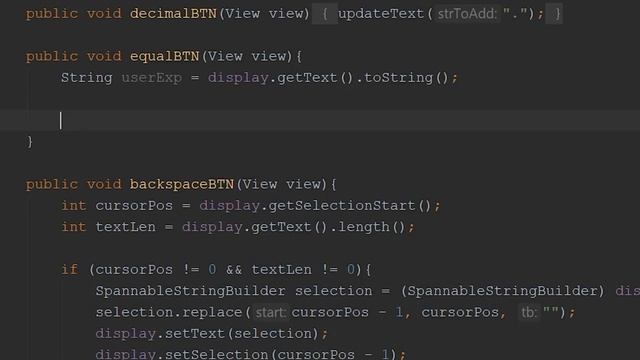This screenshot has width=640, height=360.
Task: Click the folded closing brace of decimalBTN
Action: point(555,14)
